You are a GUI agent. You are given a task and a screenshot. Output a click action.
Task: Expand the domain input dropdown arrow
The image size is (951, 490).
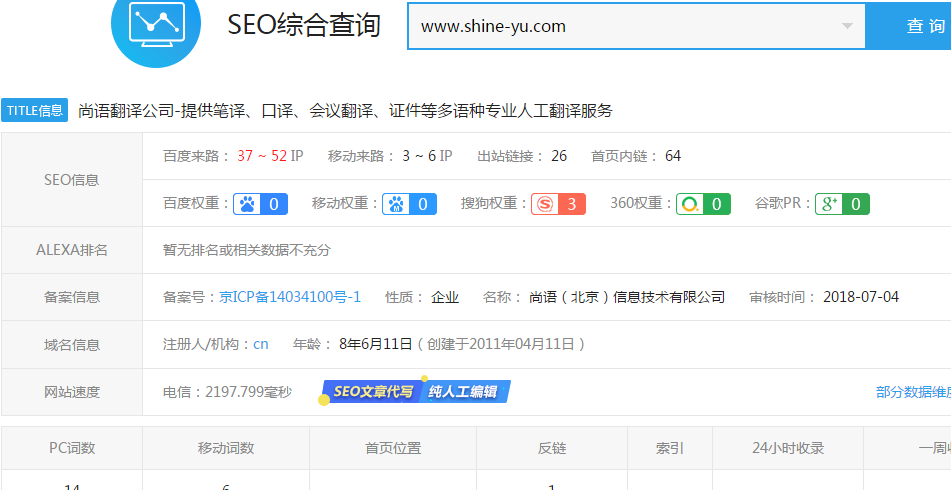click(x=847, y=26)
